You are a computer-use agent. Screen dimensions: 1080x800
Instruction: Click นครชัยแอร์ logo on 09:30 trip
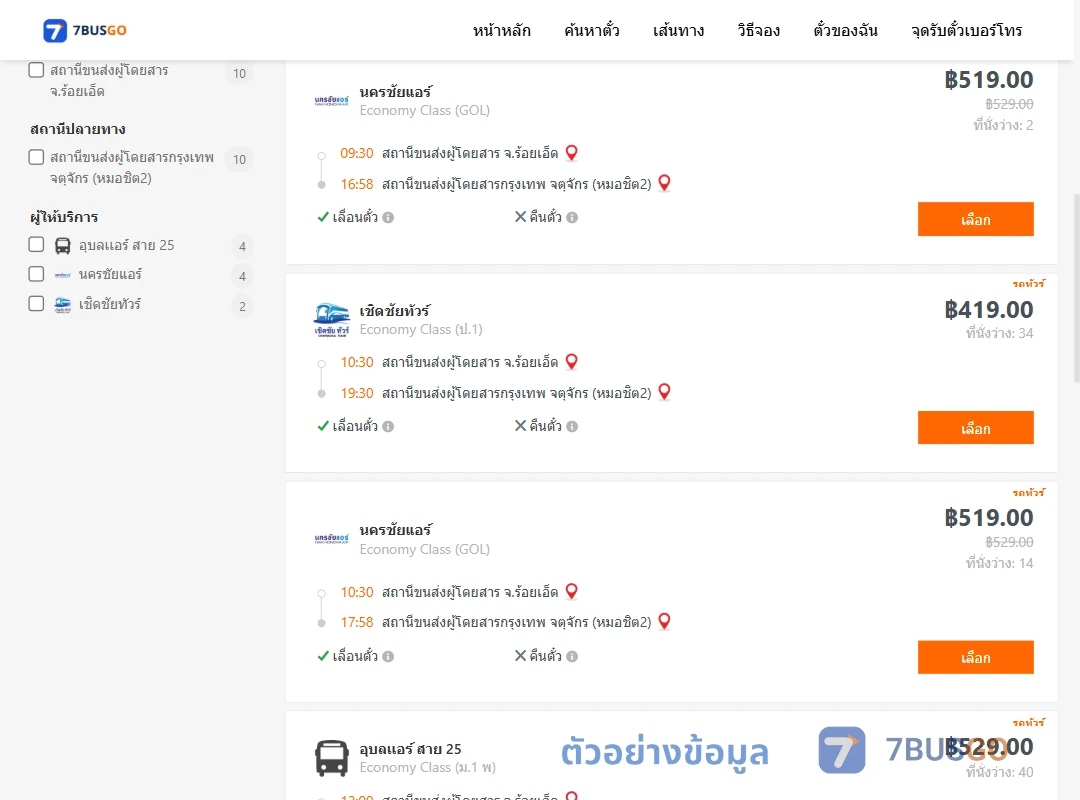331,101
